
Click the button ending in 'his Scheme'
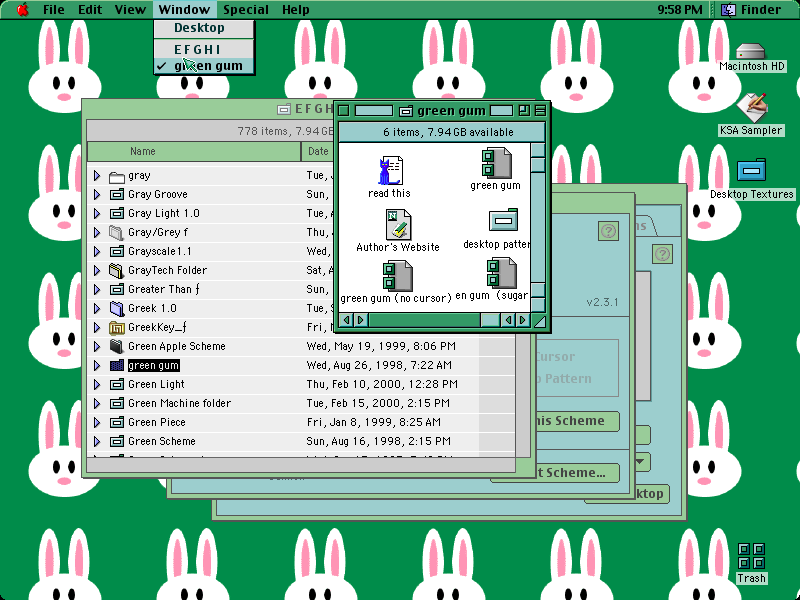point(578,421)
